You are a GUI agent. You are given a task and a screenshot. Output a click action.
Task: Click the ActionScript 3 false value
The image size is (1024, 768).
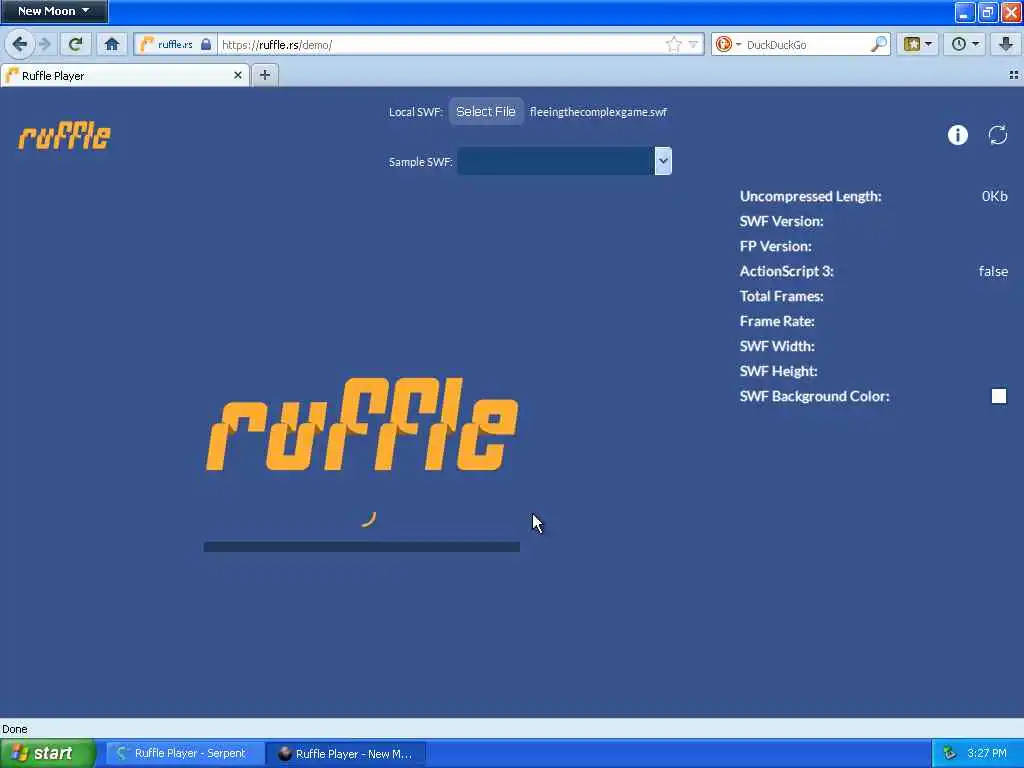click(x=993, y=271)
